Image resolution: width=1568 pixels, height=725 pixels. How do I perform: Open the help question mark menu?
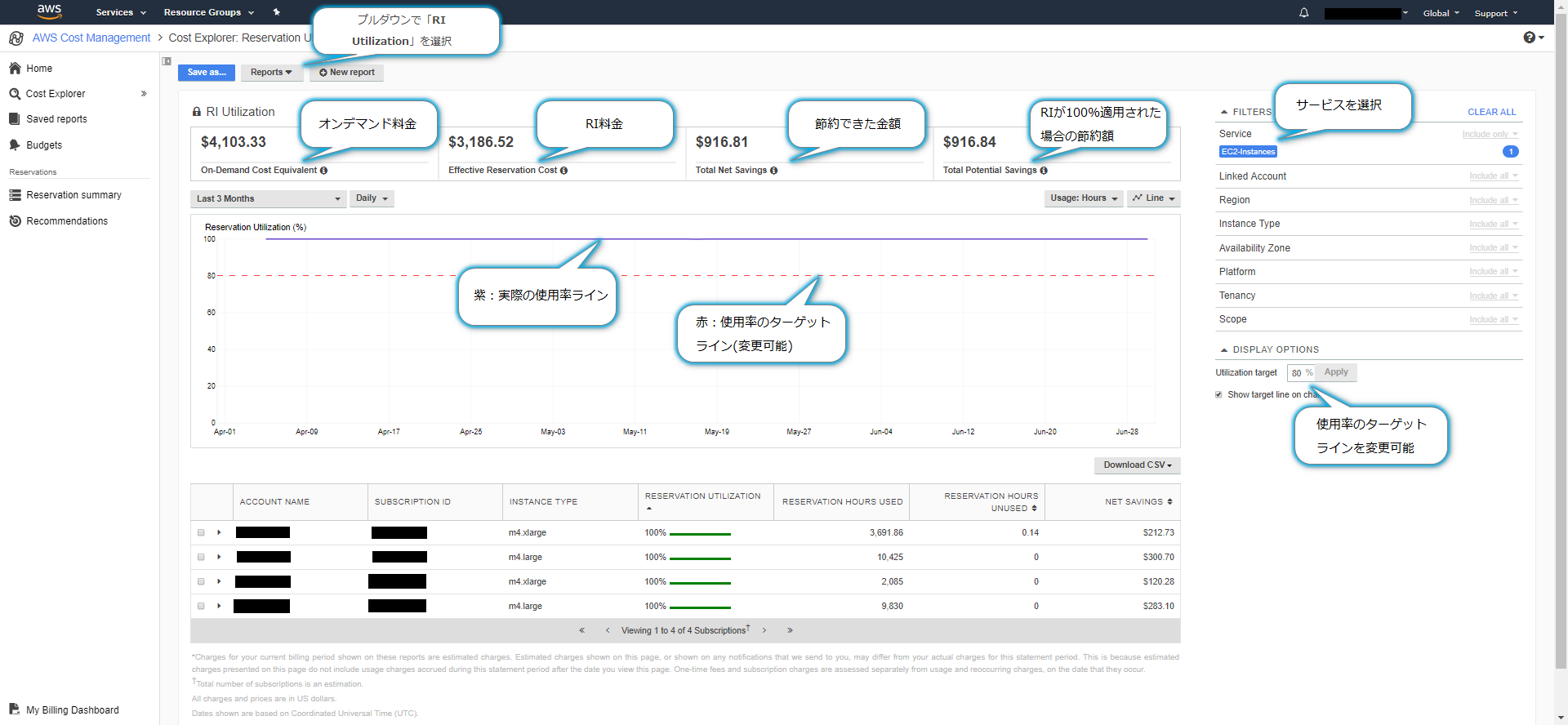point(1534,38)
